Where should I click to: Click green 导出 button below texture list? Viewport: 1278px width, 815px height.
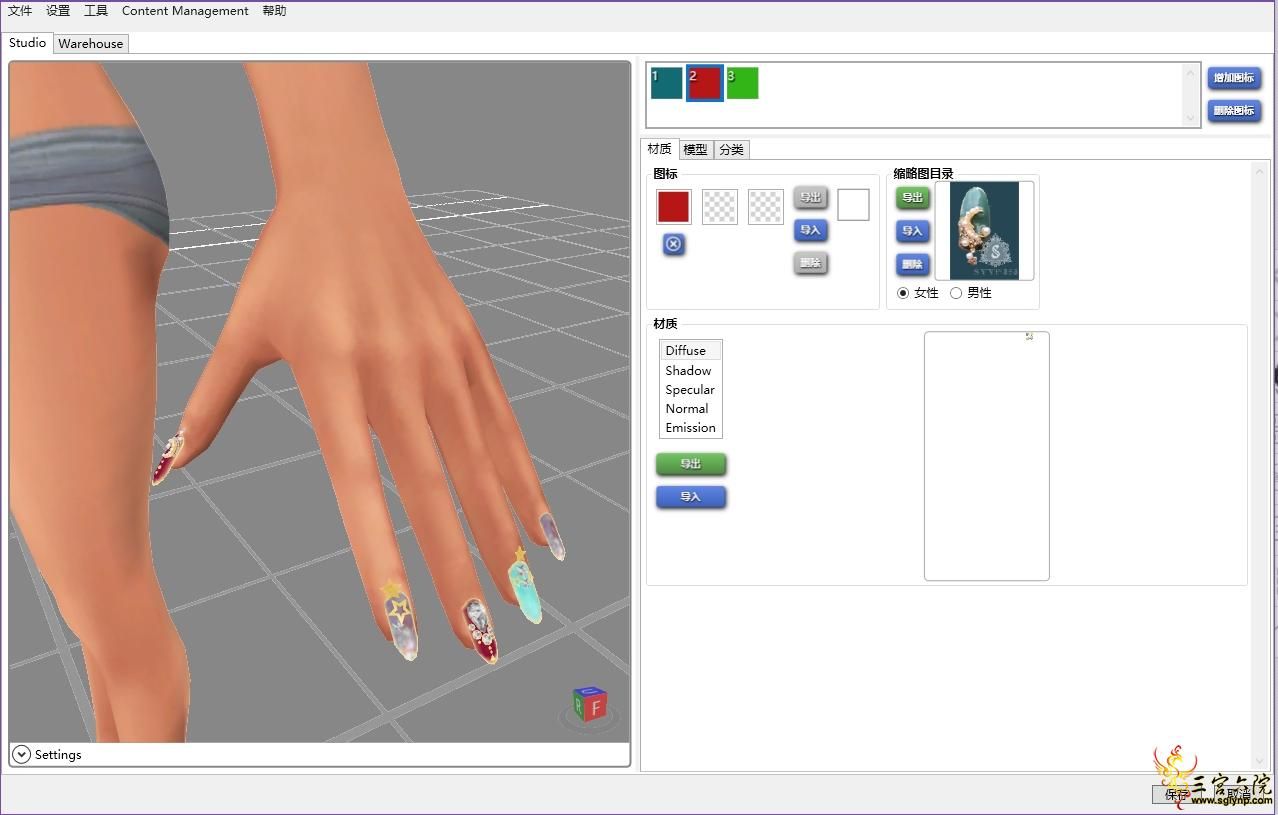pos(691,464)
